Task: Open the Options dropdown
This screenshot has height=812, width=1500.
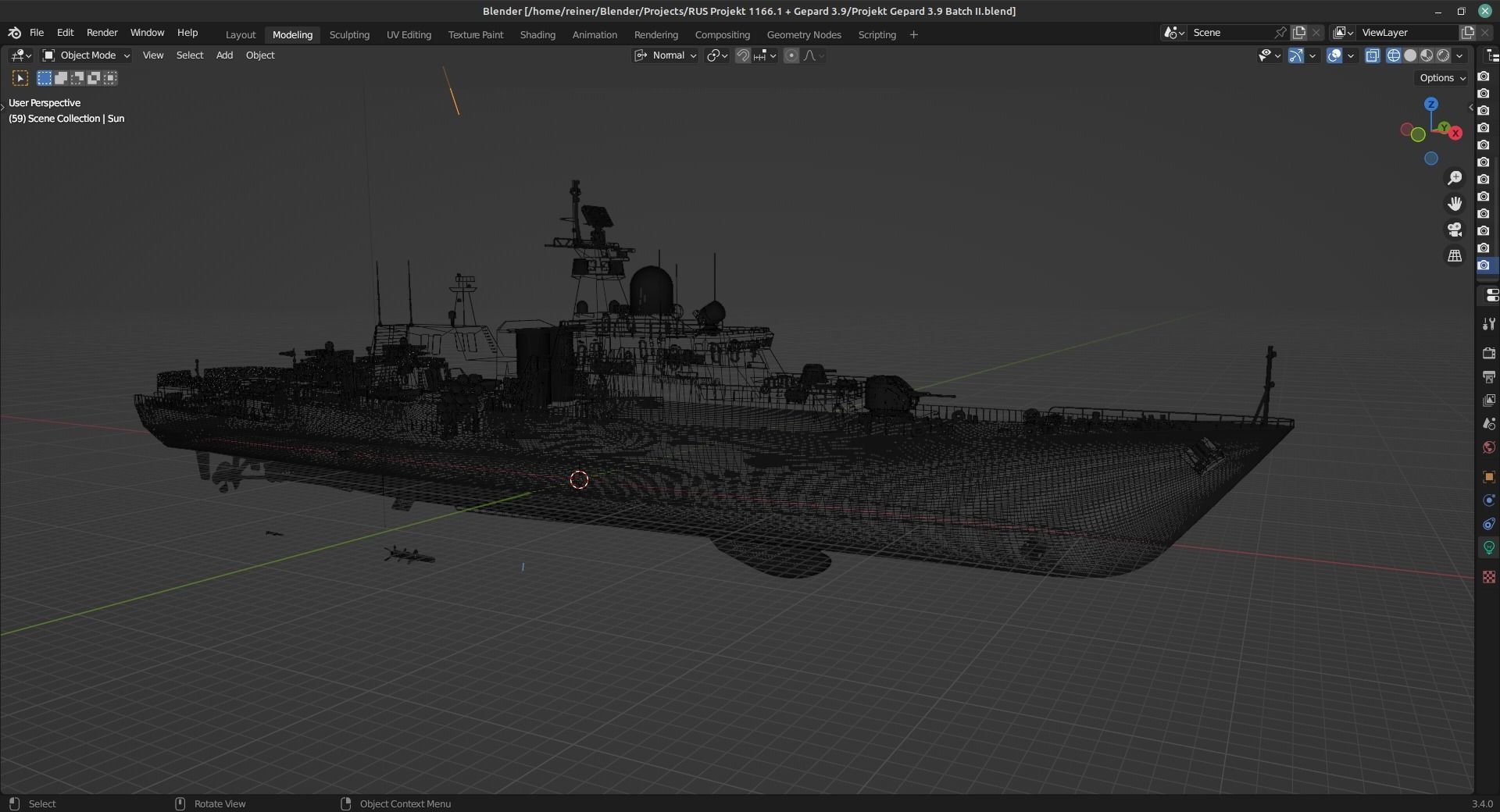Action: [1442, 78]
